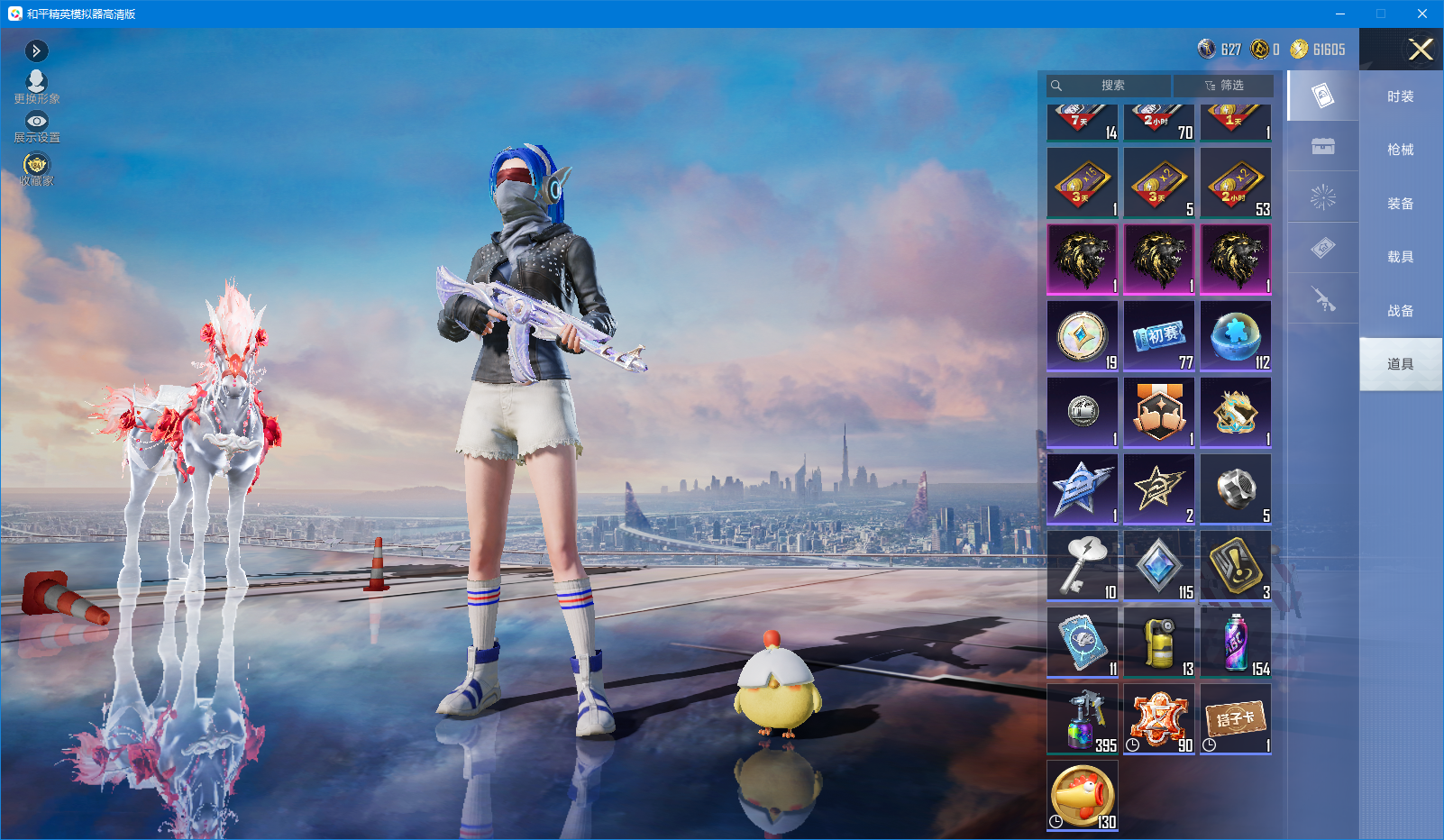Click the gold coin currency showing 61605
The height and width of the screenshot is (840, 1444).
point(1318,50)
